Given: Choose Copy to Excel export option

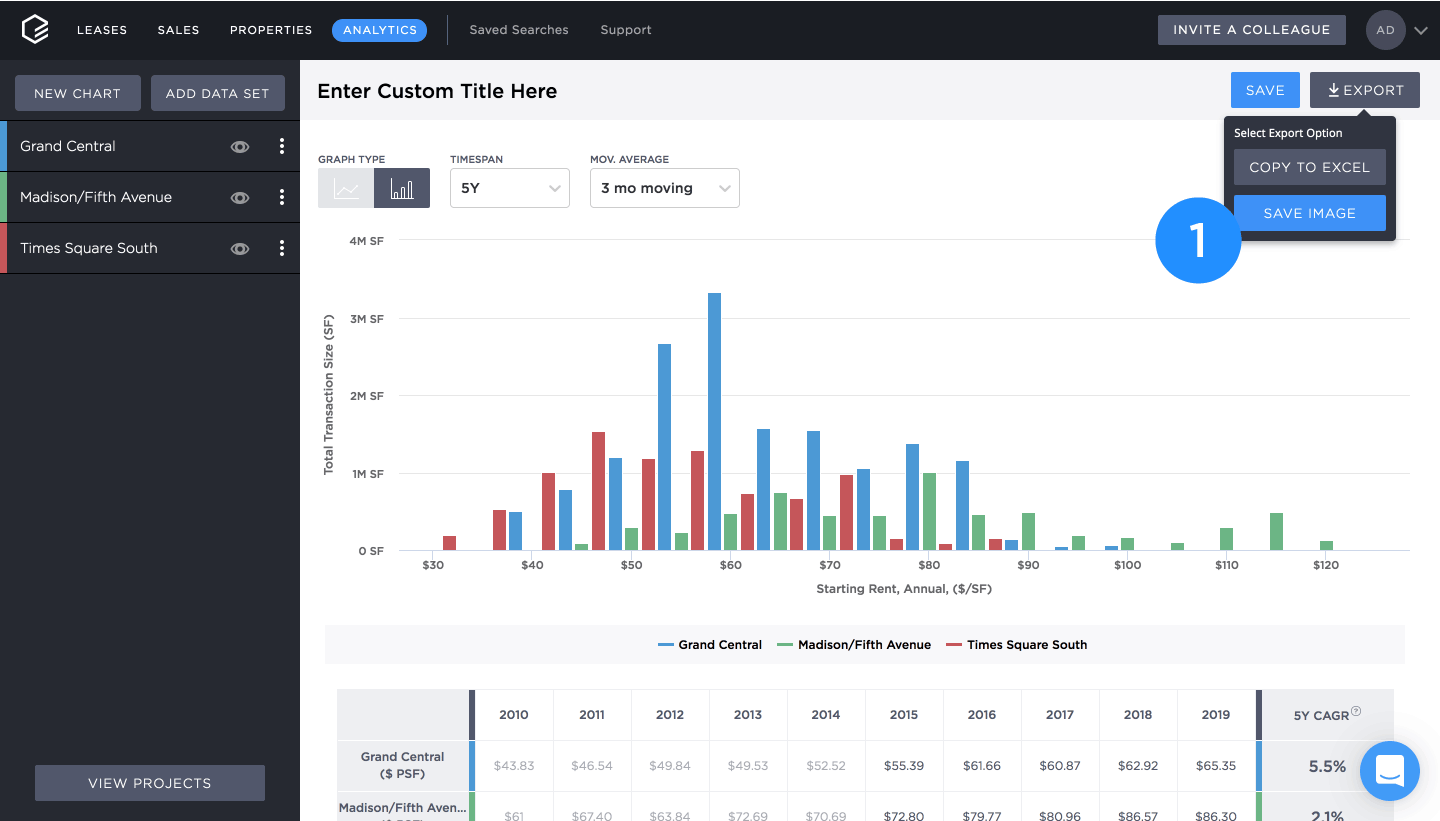Looking at the screenshot, I should tap(1309, 167).
